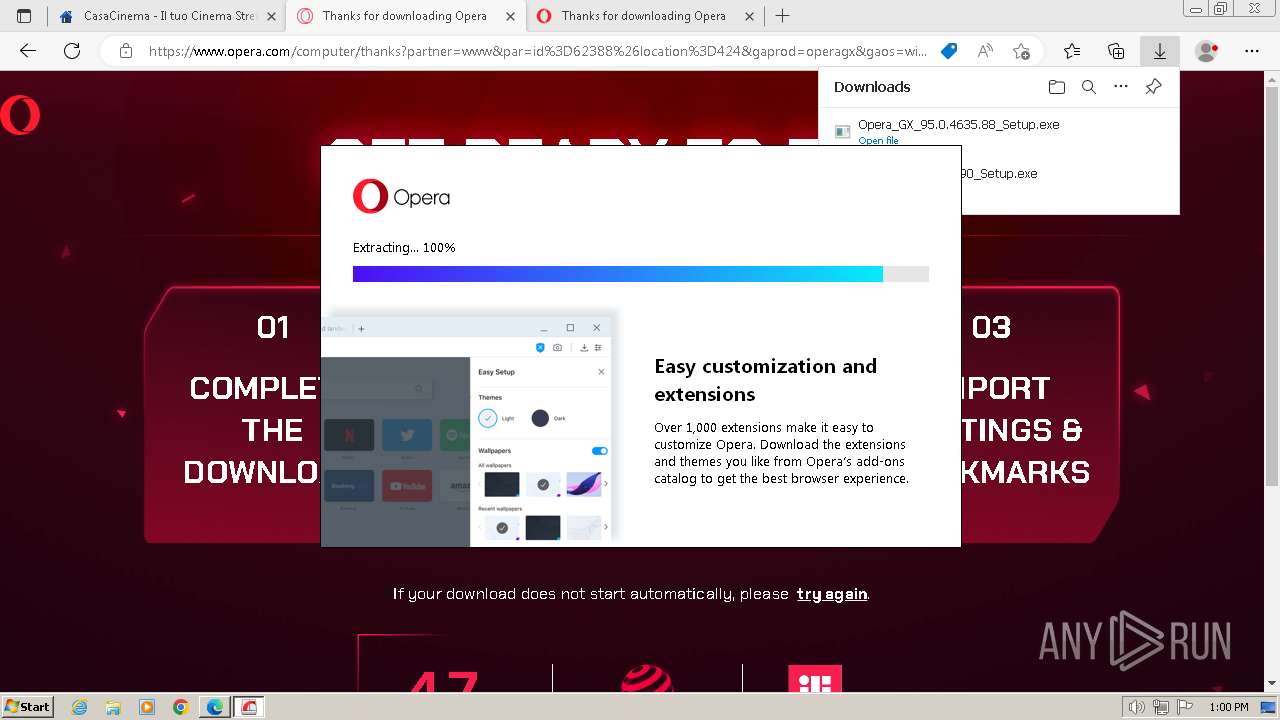Click the '03' step number on webpage
The height and width of the screenshot is (720, 1280).
pos(991,327)
